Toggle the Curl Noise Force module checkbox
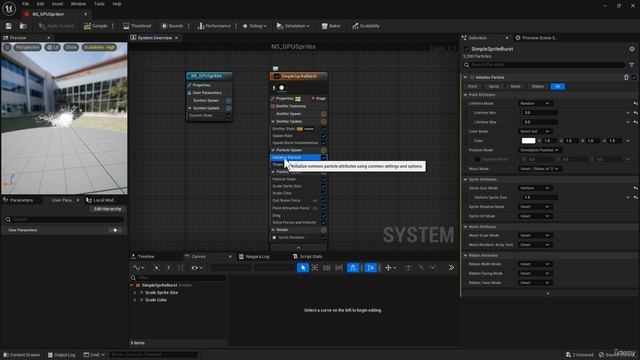This screenshot has height=360, width=640. (x=323, y=201)
